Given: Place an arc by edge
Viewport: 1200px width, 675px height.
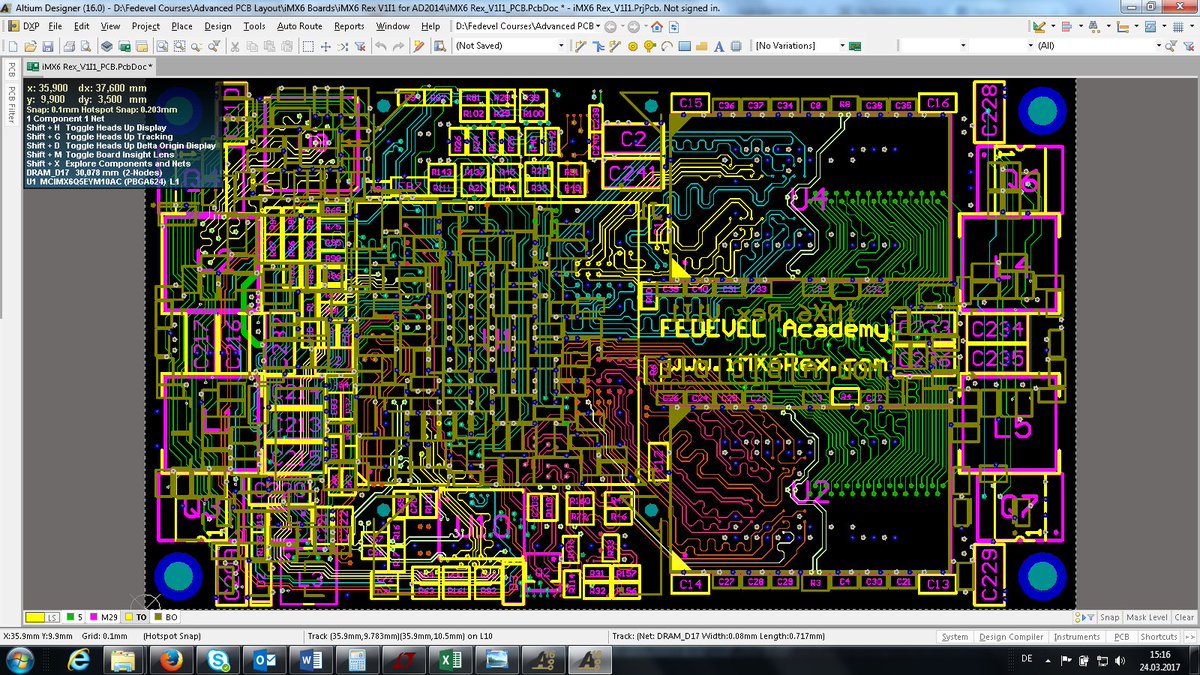Looking at the screenshot, I should coord(667,46).
